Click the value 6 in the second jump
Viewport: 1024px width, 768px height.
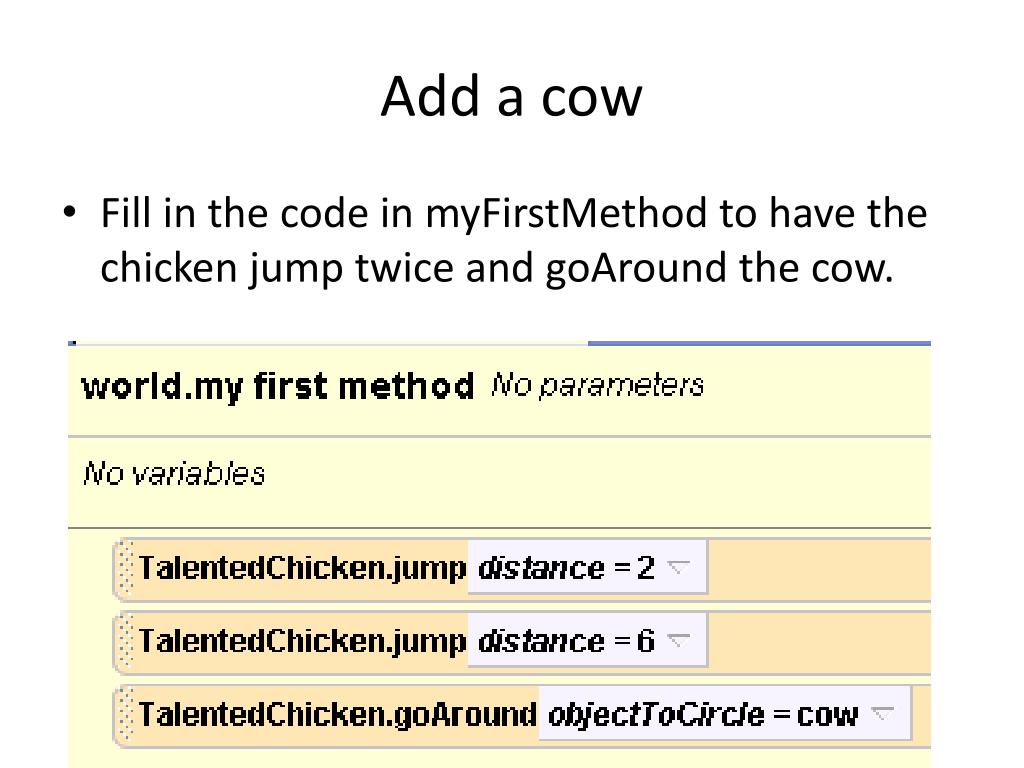click(646, 641)
